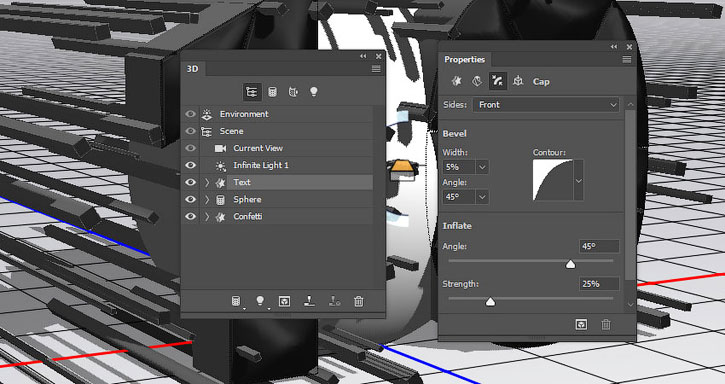Viewport: 725px width, 384px height.
Task: Click the Bevel Contour curve thumbnail
Action: tap(553, 180)
